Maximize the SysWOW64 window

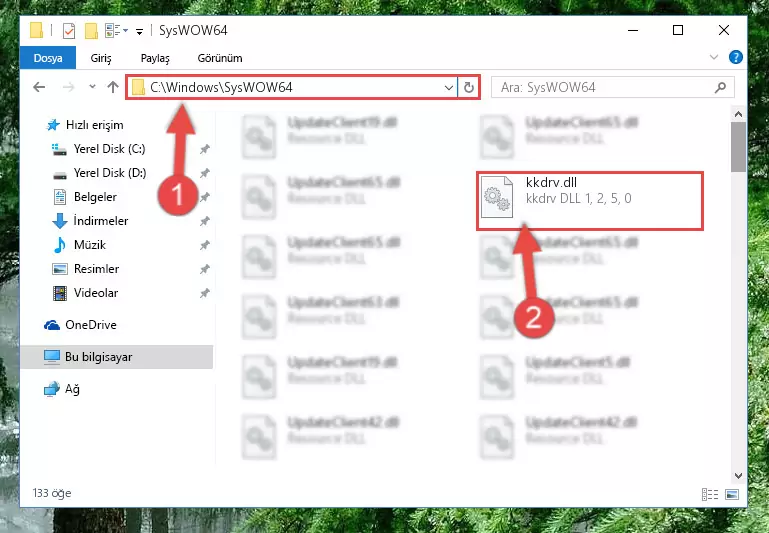click(x=678, y=30)
